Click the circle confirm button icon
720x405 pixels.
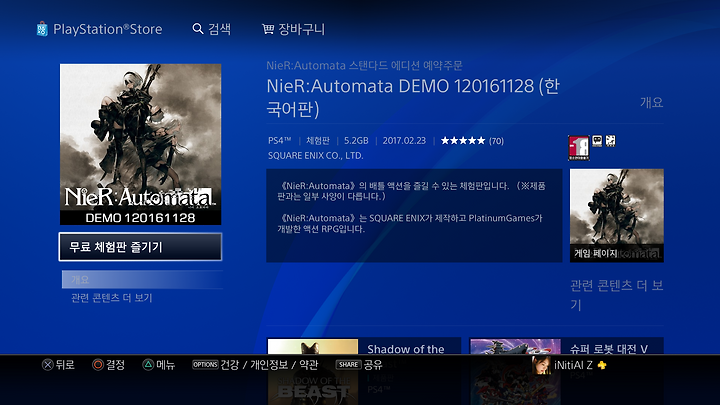(97, 365)
